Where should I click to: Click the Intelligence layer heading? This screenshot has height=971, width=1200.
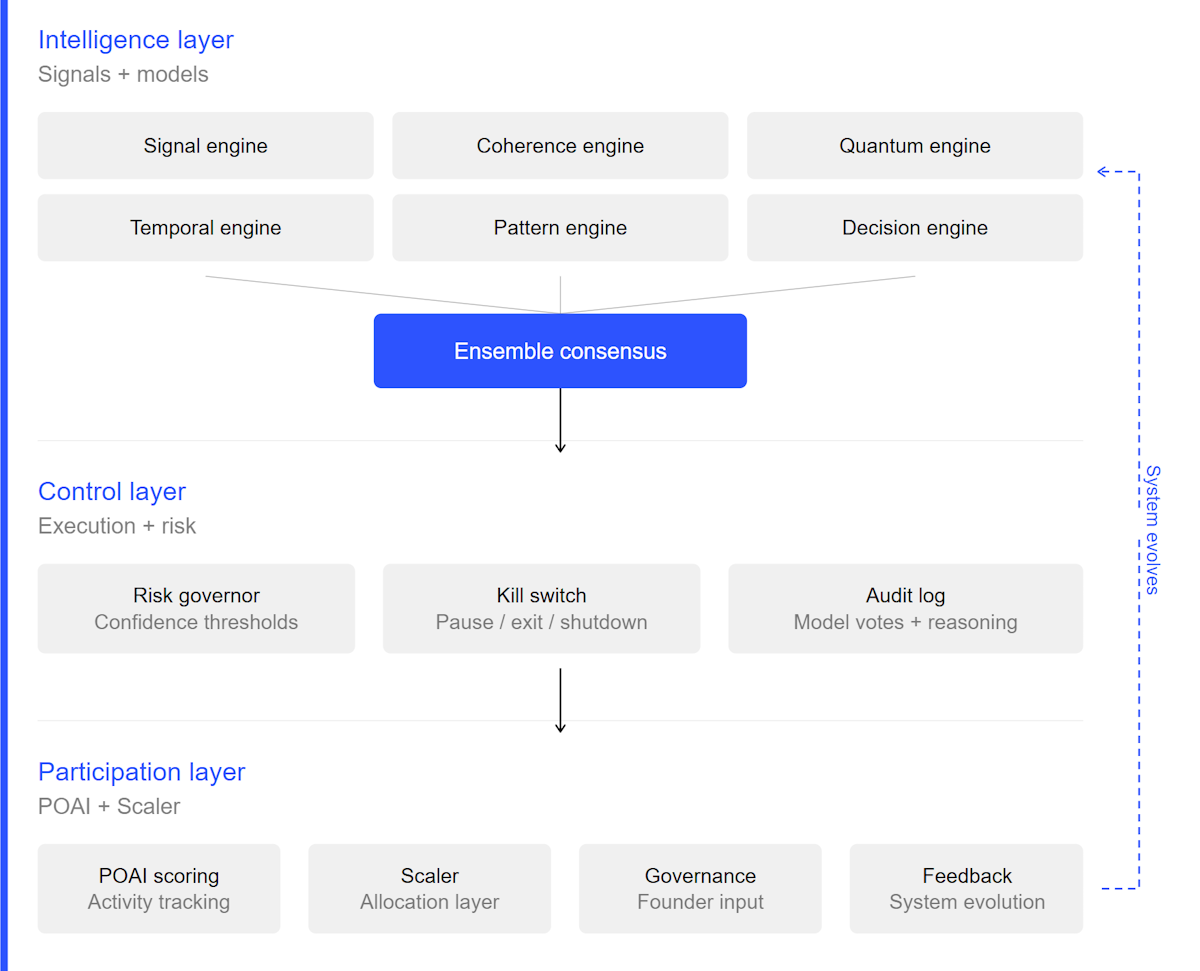(136, 40)
